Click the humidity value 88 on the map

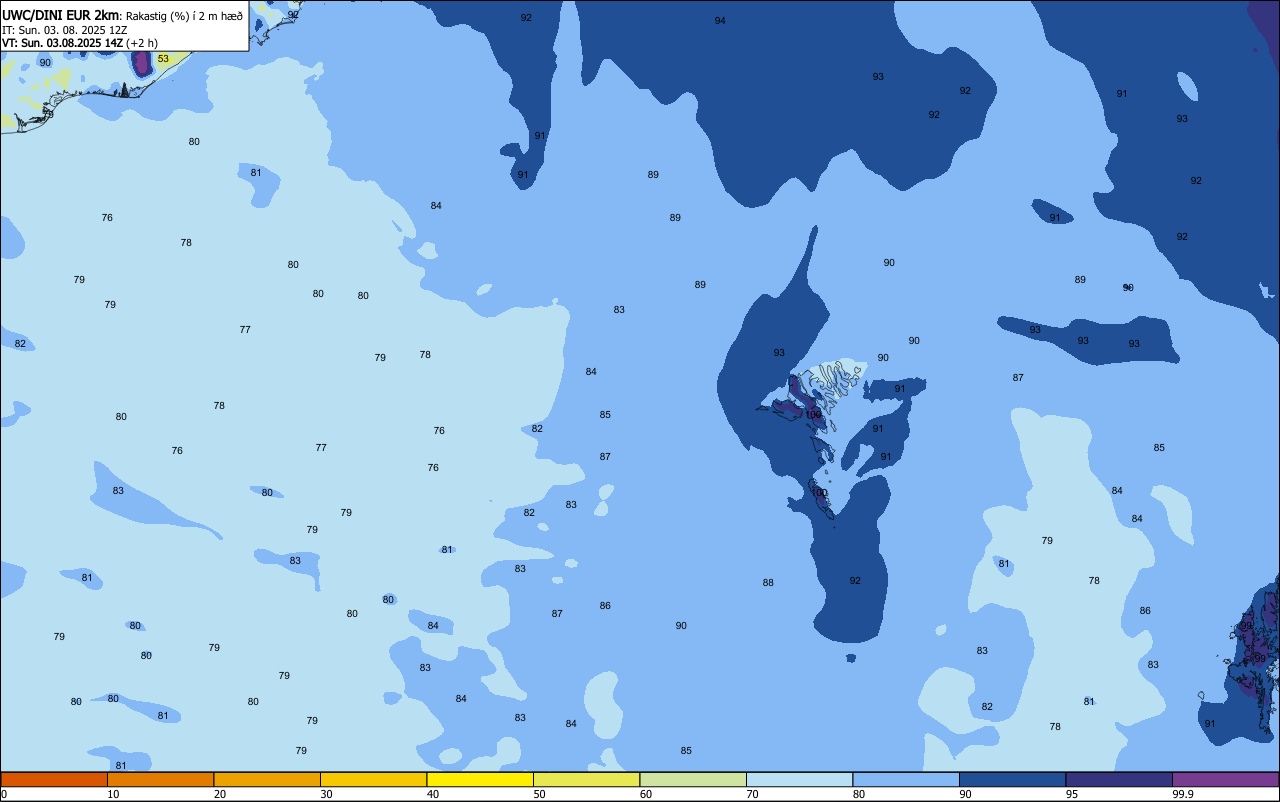[768, 583]
